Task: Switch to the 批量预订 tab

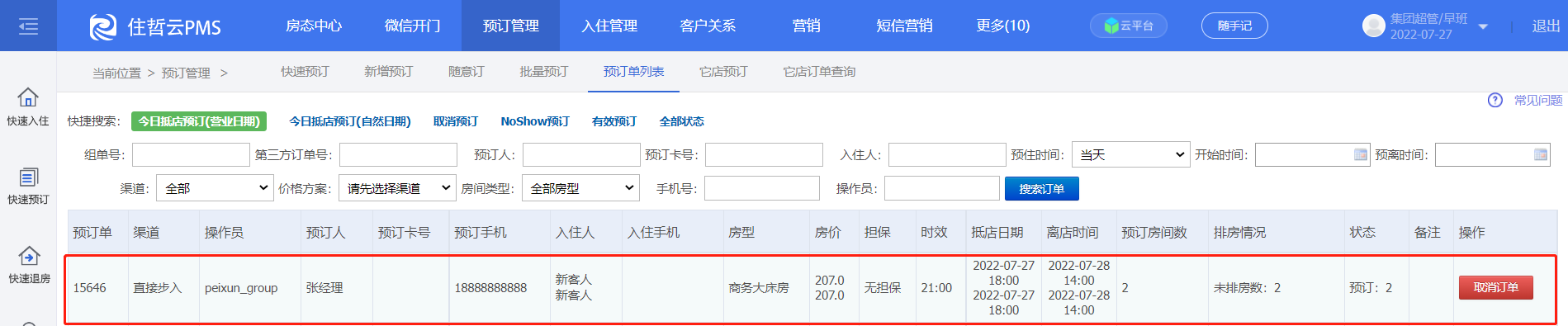Action: tap(543, 72)
